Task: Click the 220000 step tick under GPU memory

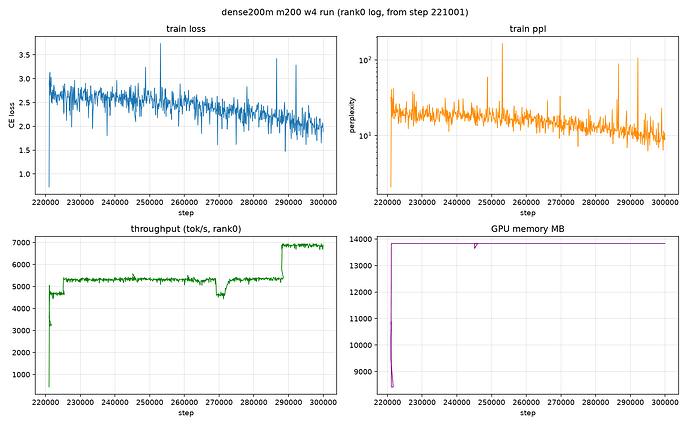Action: click(387, 402)
